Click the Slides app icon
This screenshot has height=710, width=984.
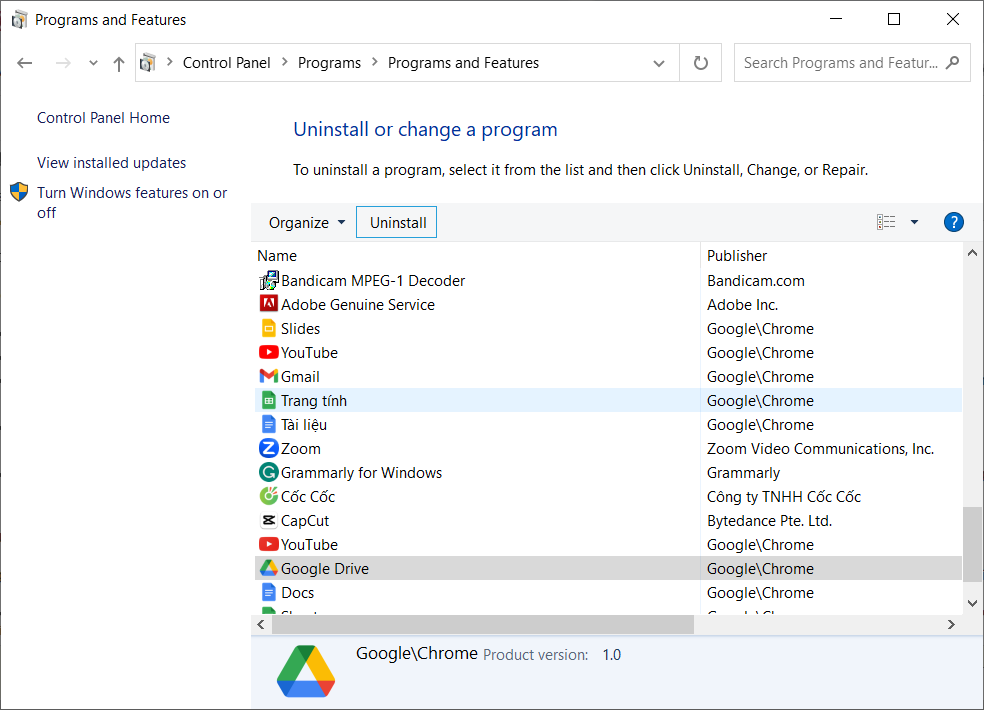click(269, 328)
